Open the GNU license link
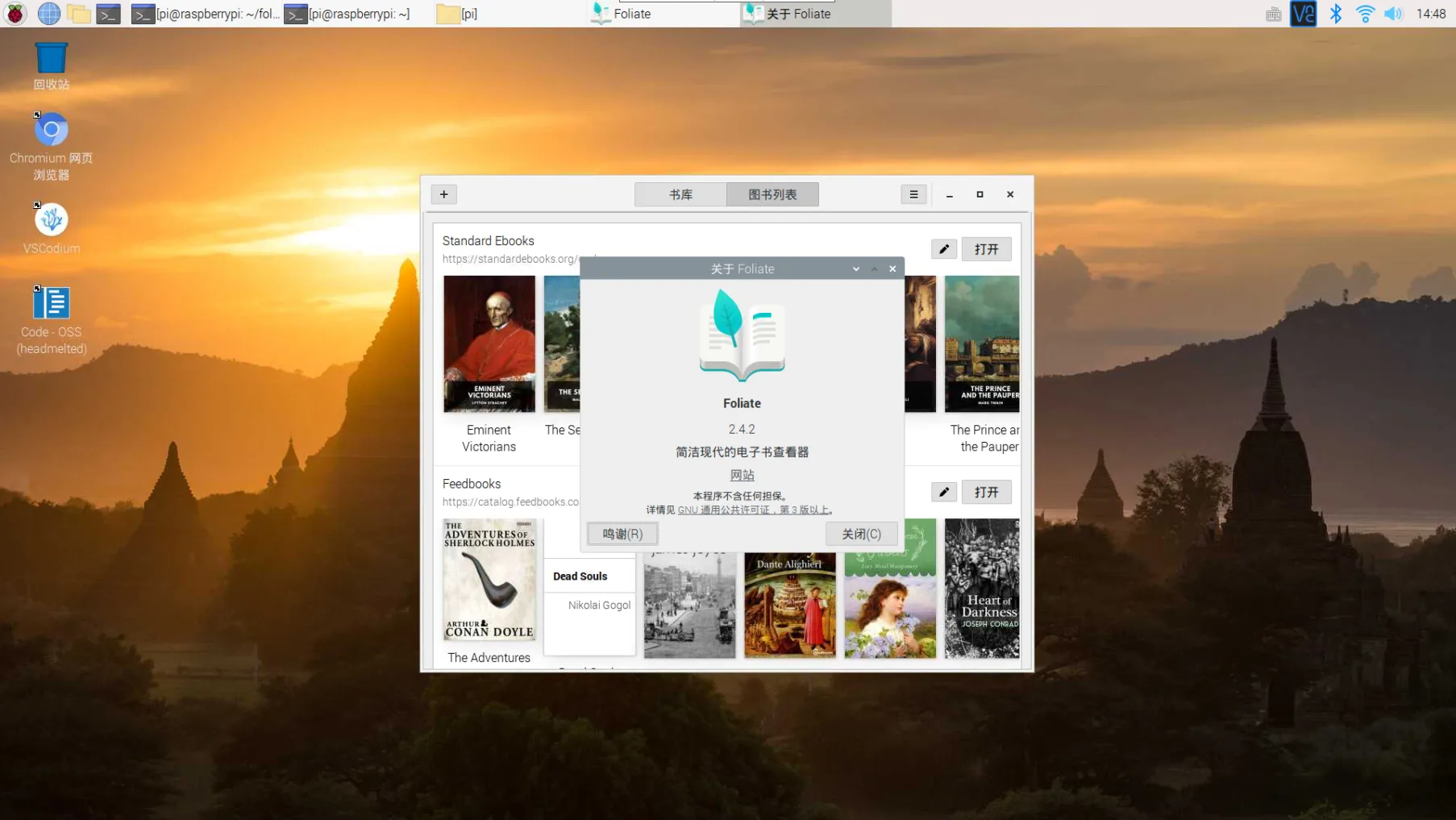 coord(753,510)
